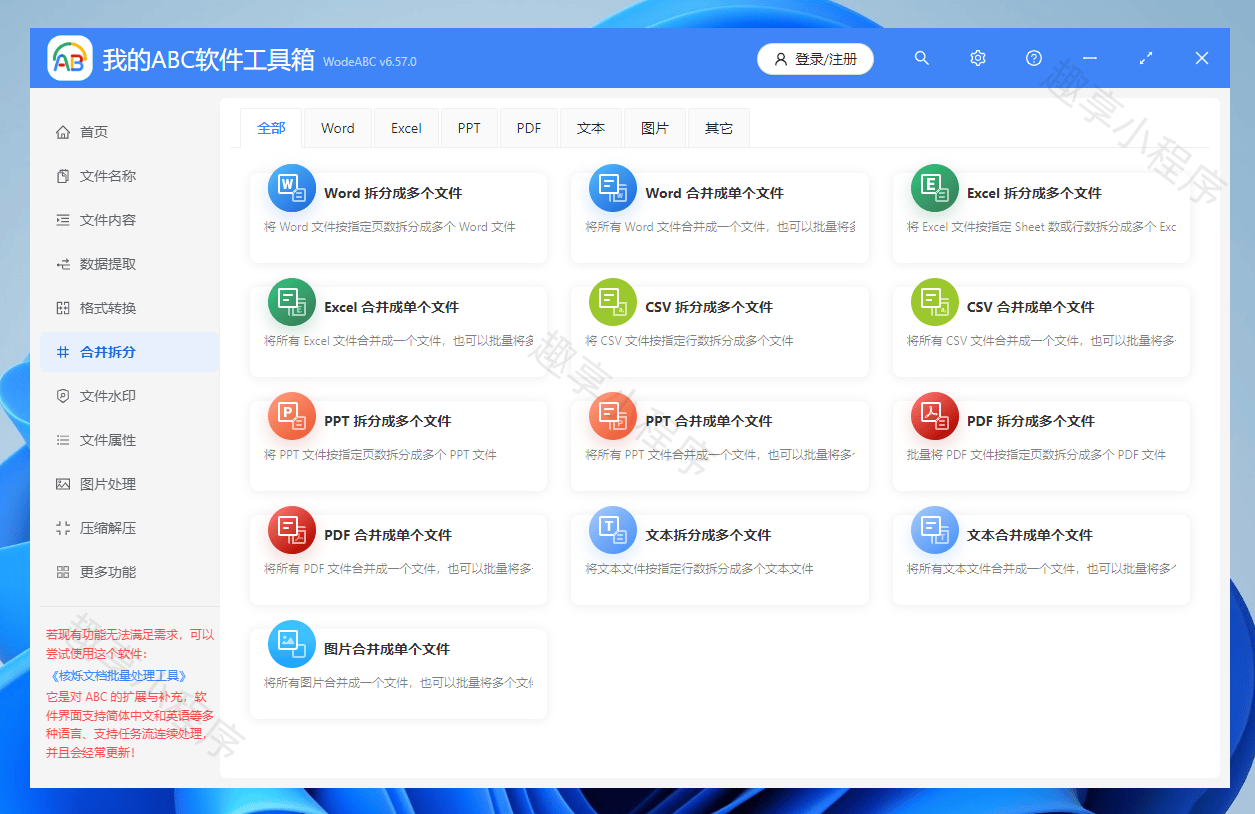Open the search magnifier icon in title bar

pos(922,59)
